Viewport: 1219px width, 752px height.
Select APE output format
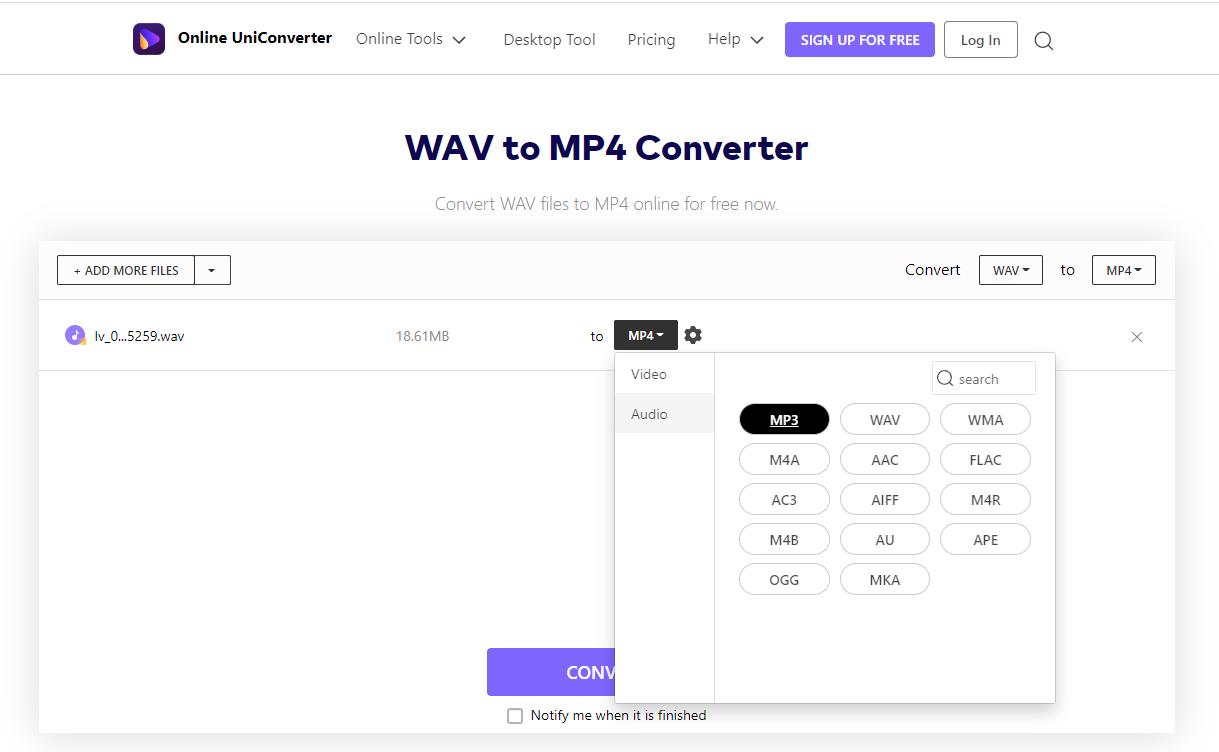(985, 540)
